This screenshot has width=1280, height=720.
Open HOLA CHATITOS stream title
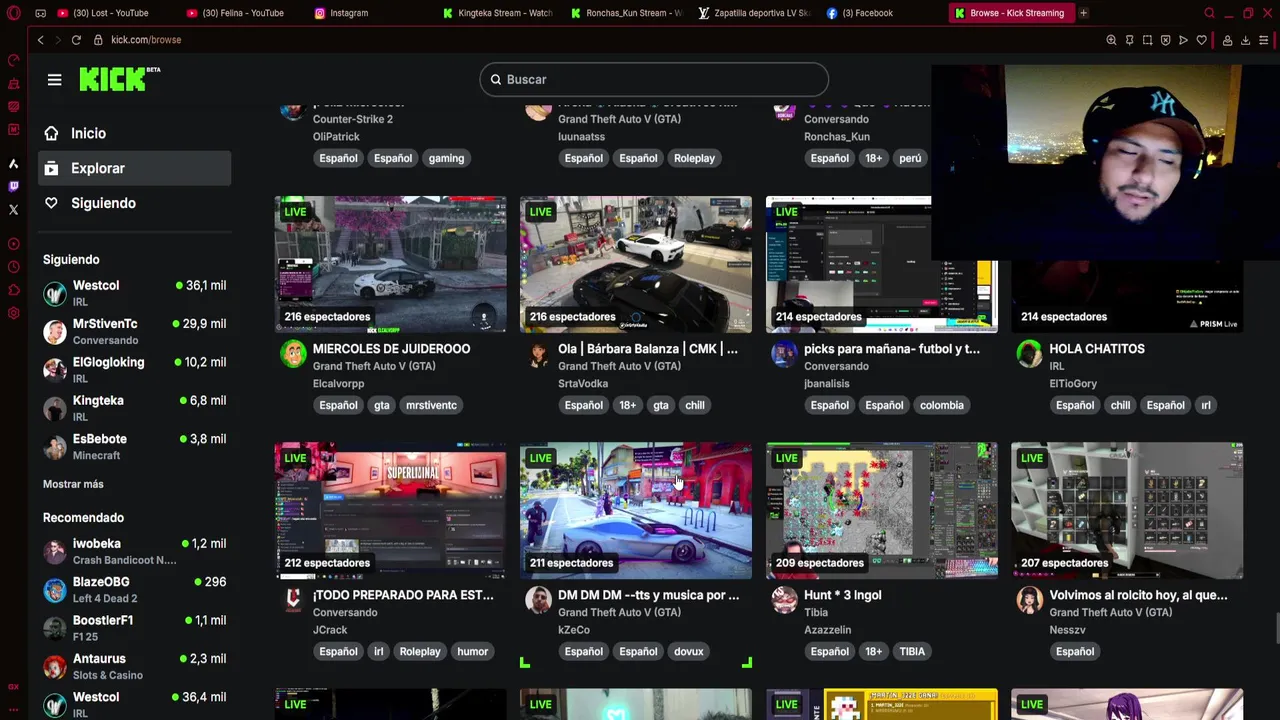(x=1097, y=349)
